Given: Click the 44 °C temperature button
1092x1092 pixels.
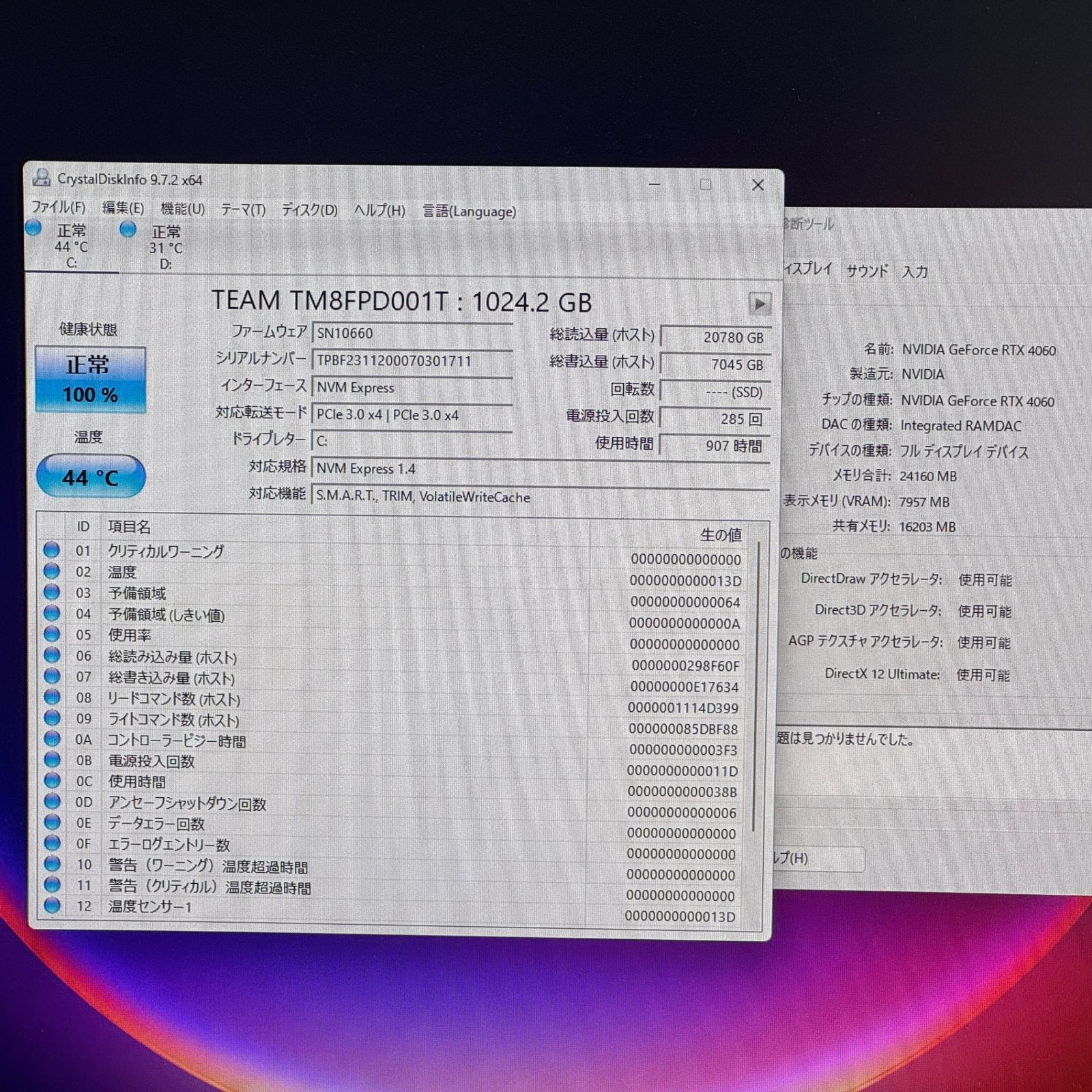Looking at the screenshot, I should 90,476.
